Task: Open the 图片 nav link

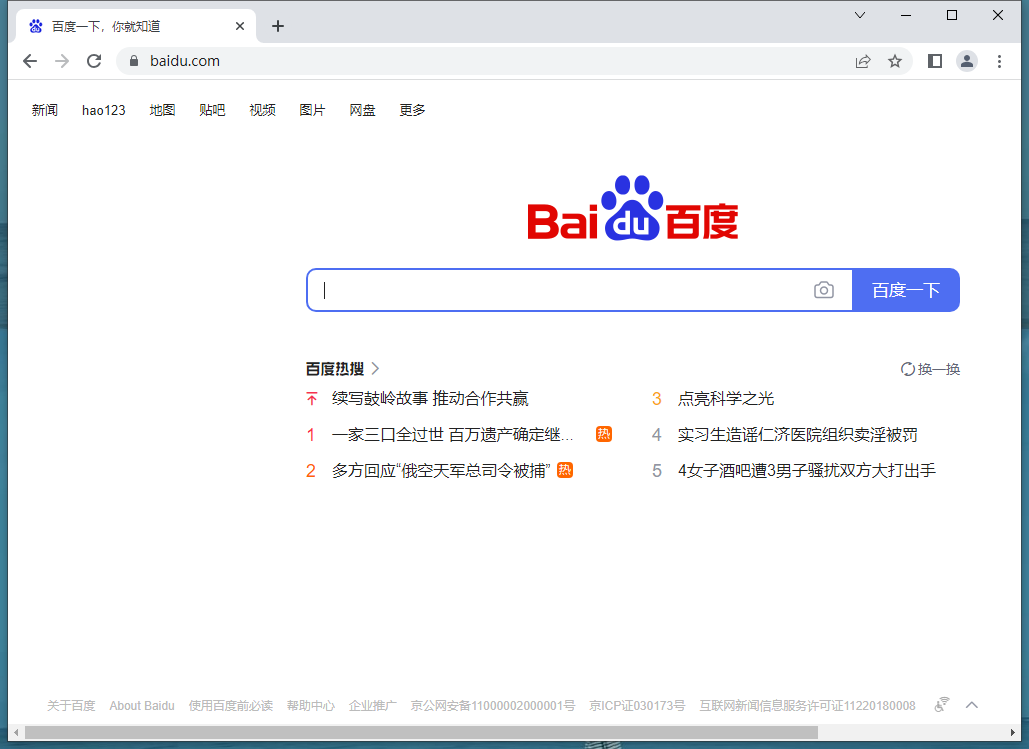Action: [312, 110]
